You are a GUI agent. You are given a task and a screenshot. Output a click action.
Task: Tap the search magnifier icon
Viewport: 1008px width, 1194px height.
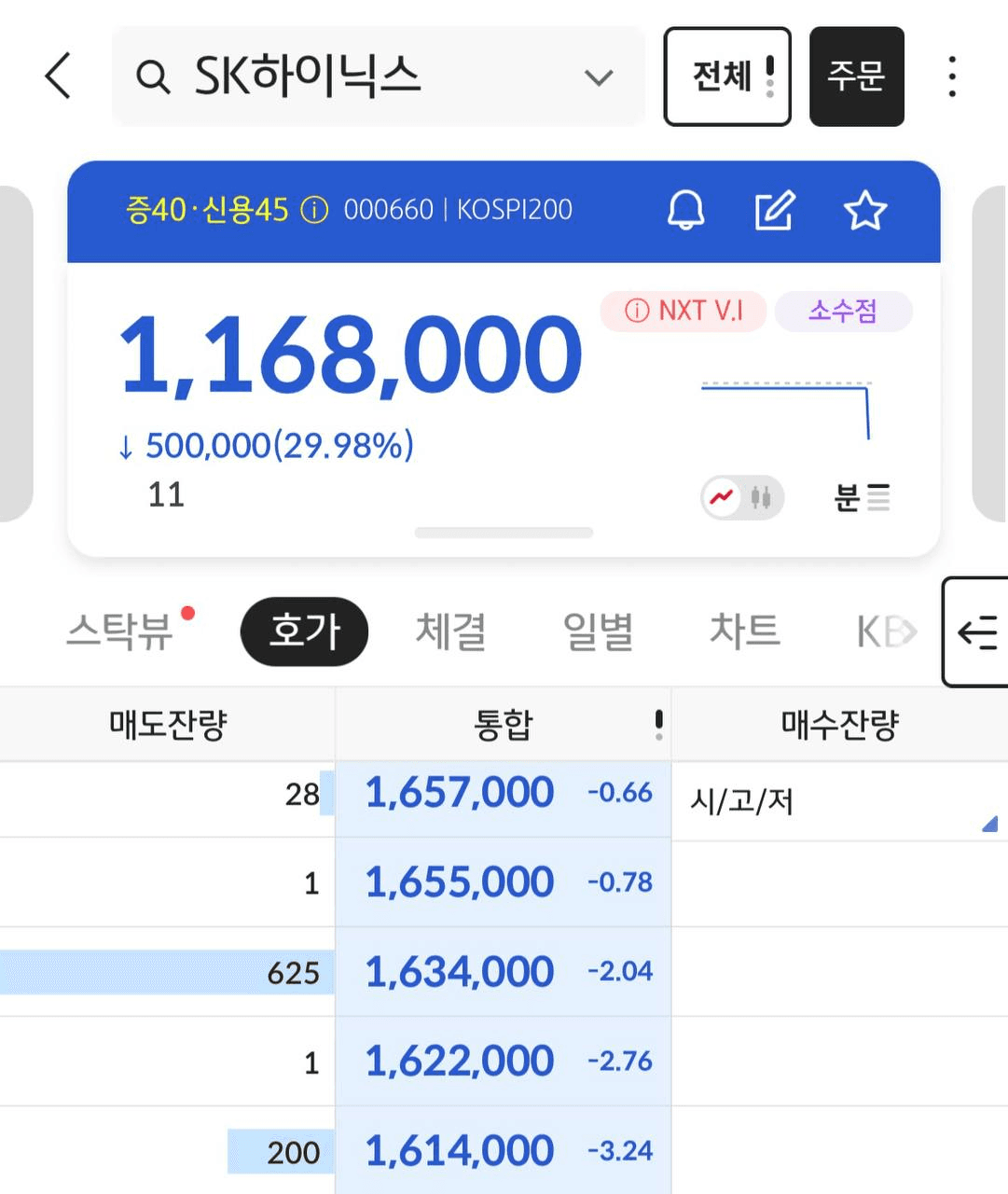tap(153, 76)
